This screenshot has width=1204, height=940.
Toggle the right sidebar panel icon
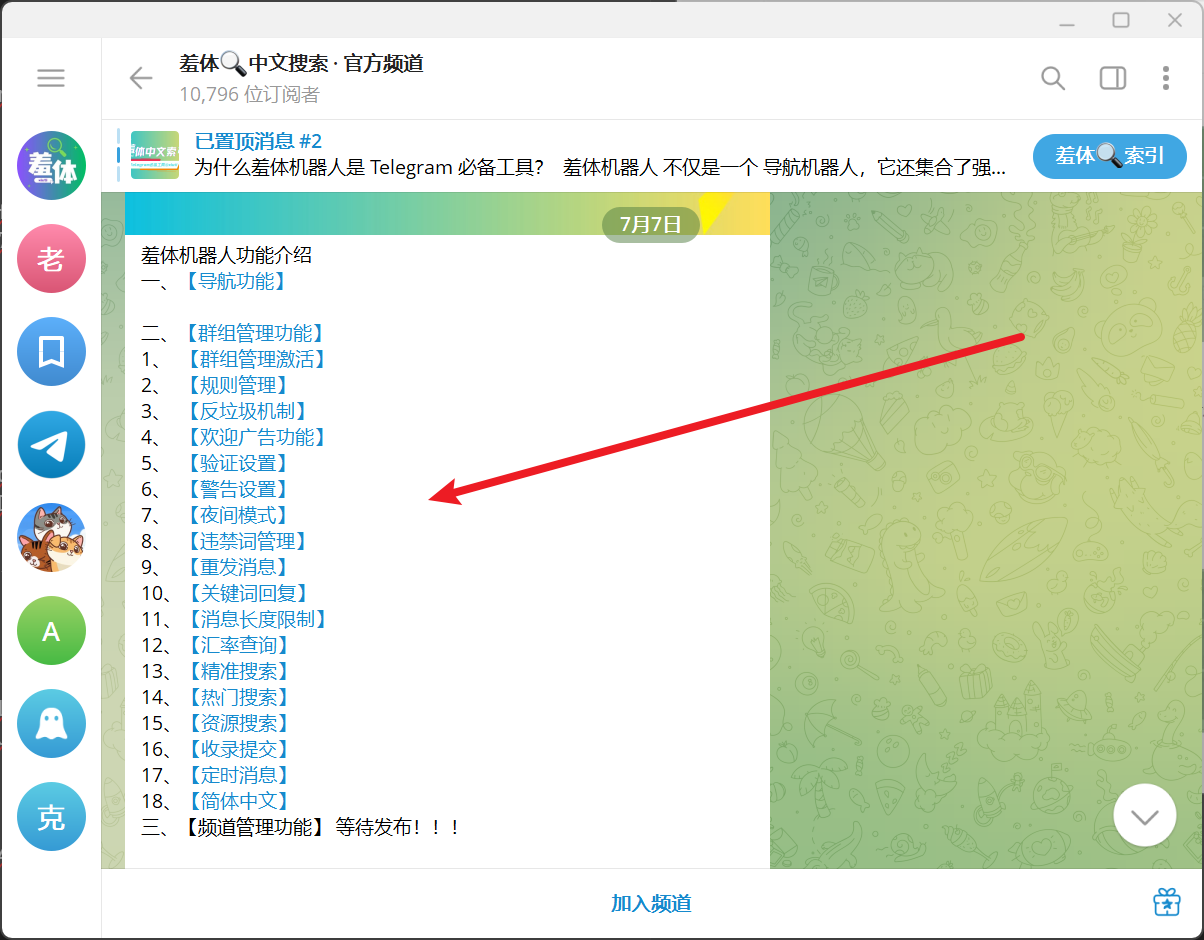pyautogui.click(x=1112, y=78)
